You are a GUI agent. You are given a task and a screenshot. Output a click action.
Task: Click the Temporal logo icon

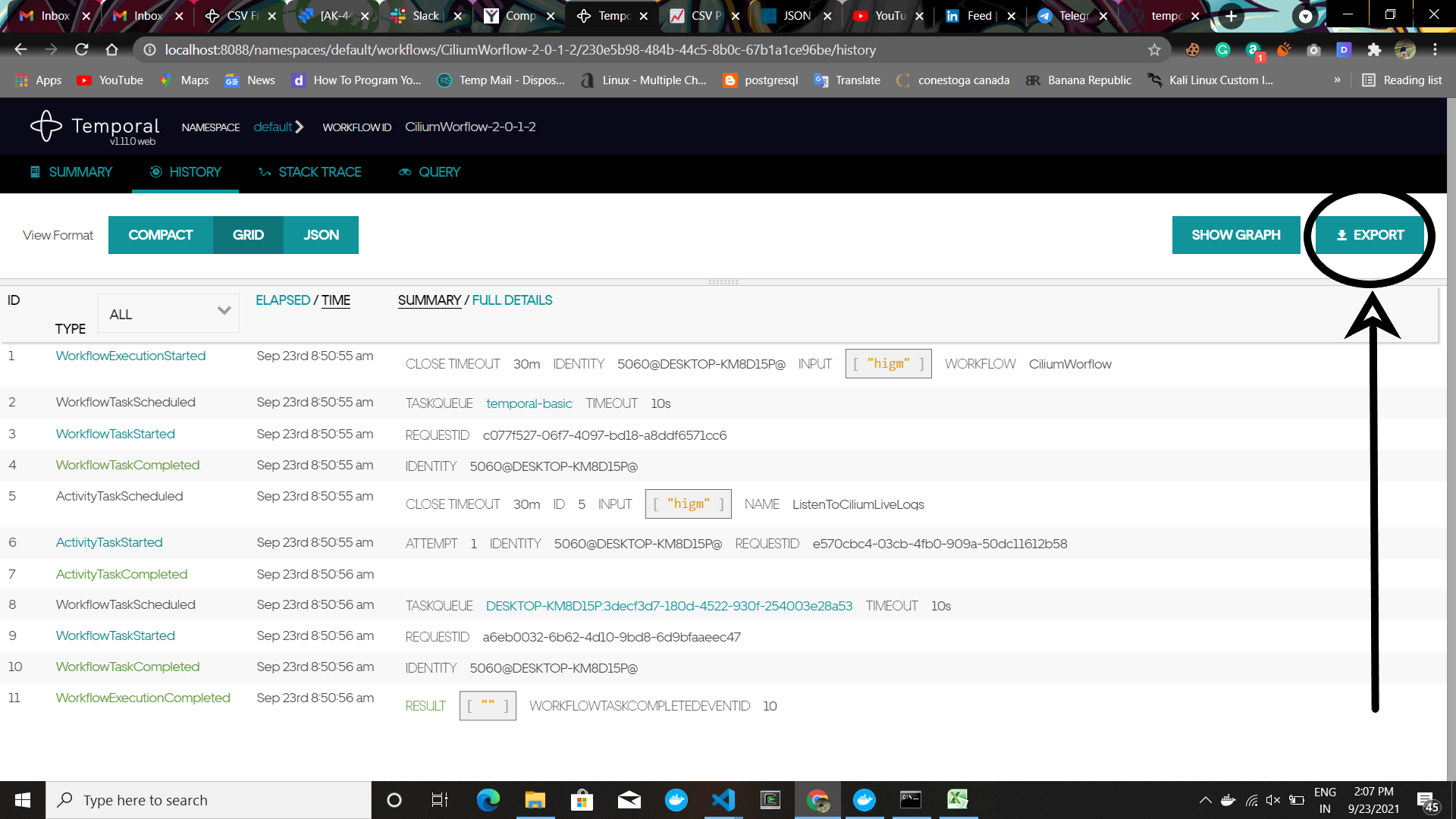45,127
